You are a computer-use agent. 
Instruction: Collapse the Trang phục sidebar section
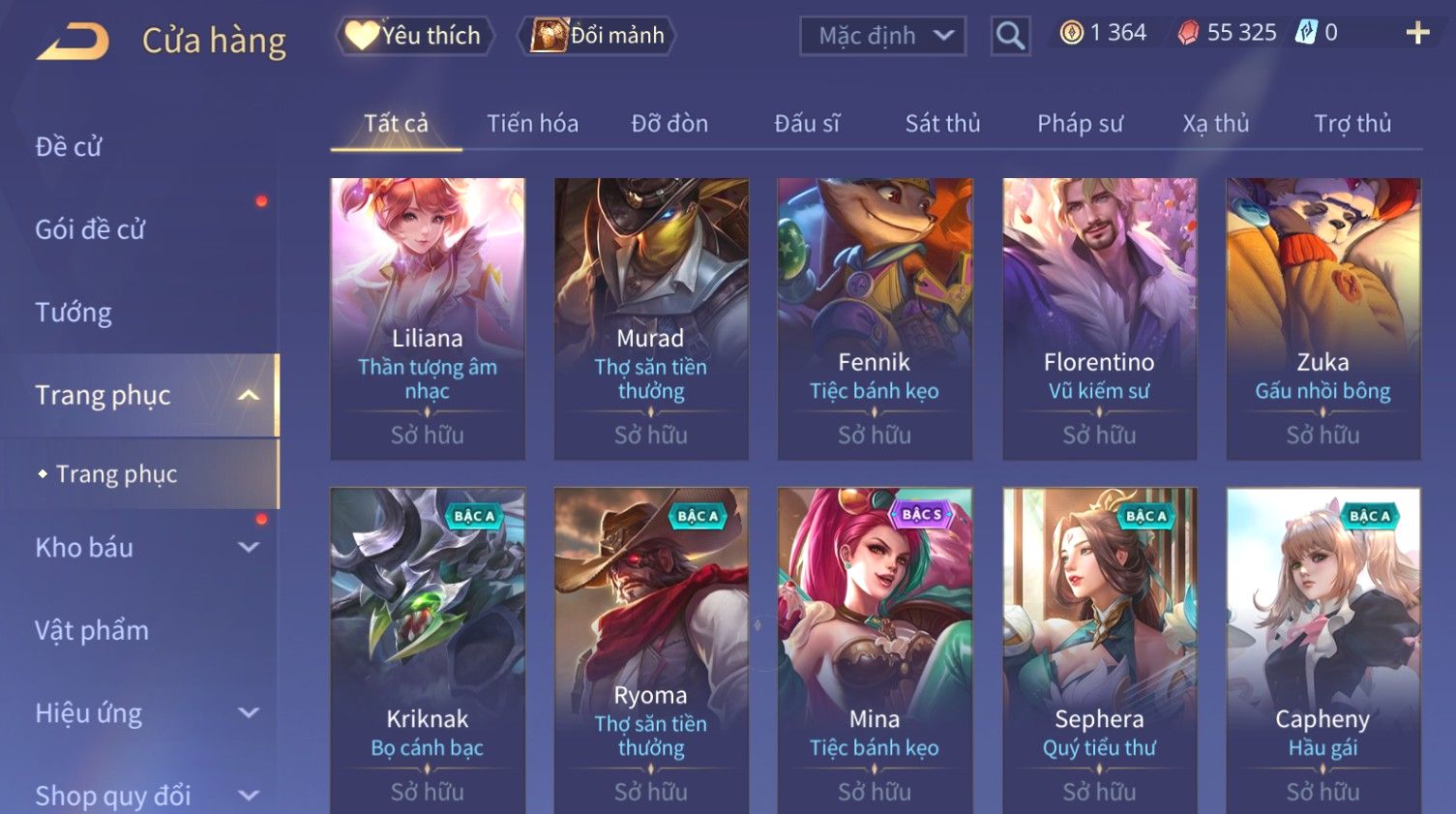tap(249, 395)
